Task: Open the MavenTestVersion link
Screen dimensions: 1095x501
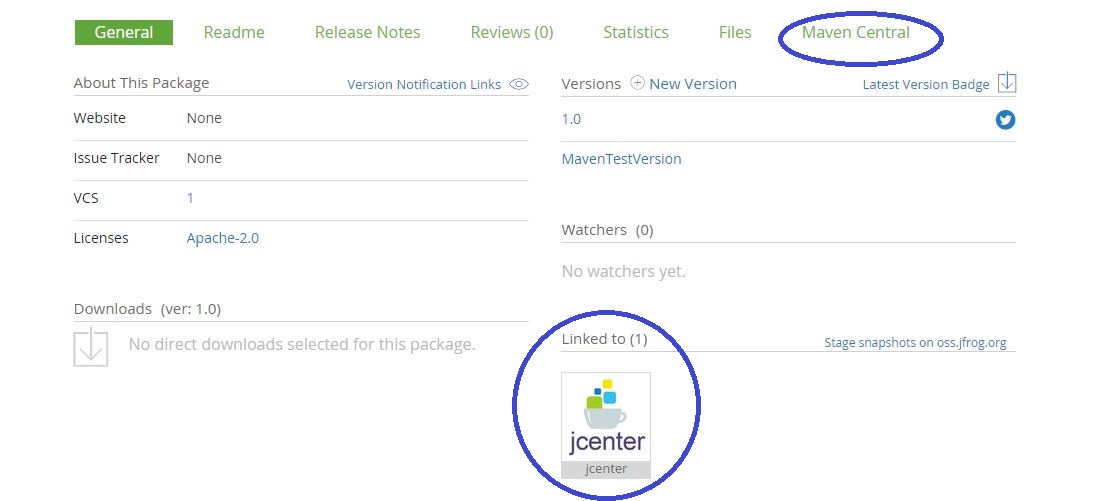Action: [621, 159]
